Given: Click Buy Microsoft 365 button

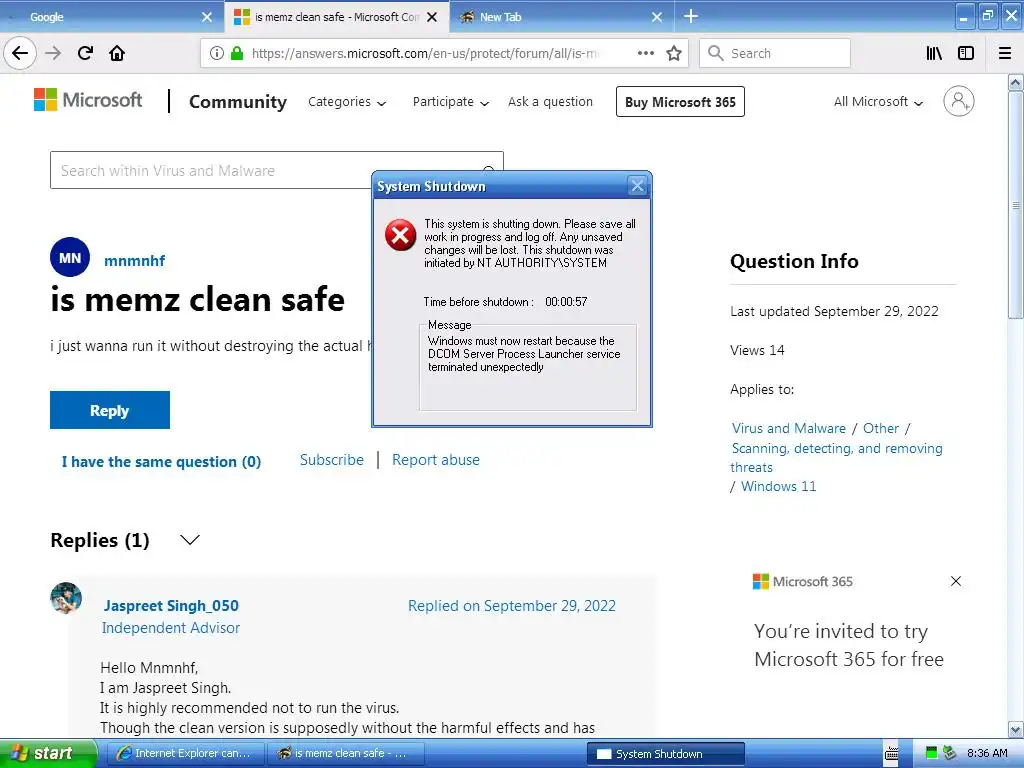Looking at the screenshot, I should click(680, 102).
